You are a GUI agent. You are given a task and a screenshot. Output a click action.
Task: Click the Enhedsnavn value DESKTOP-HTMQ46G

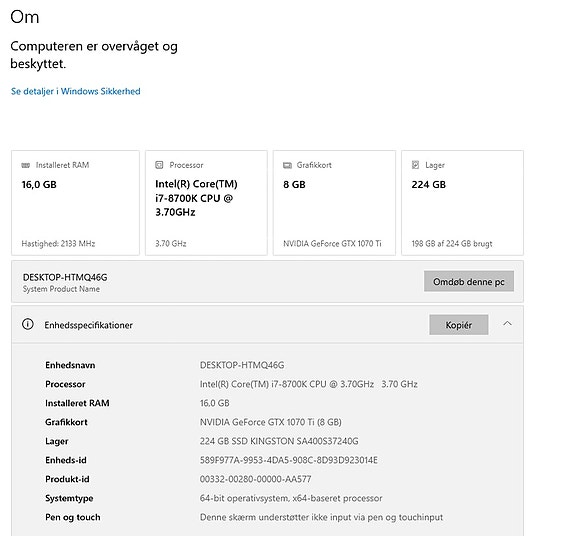[242, 365]
